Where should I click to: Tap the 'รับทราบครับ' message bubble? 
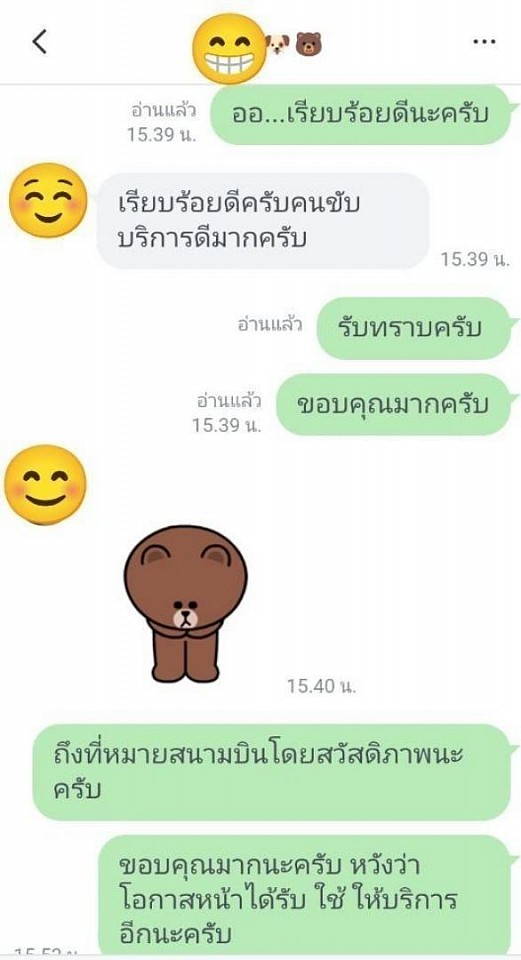(x=413, y=328)
